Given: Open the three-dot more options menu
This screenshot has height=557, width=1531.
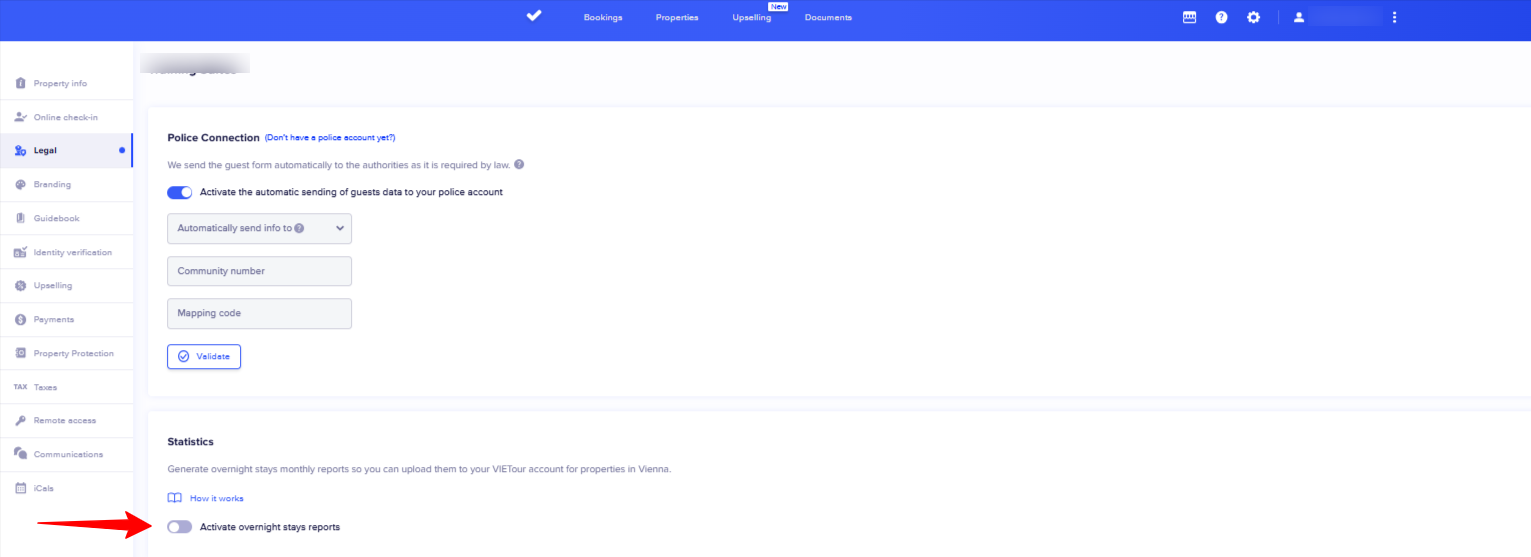Looking at the screenshot, I should click(1394, 17).
